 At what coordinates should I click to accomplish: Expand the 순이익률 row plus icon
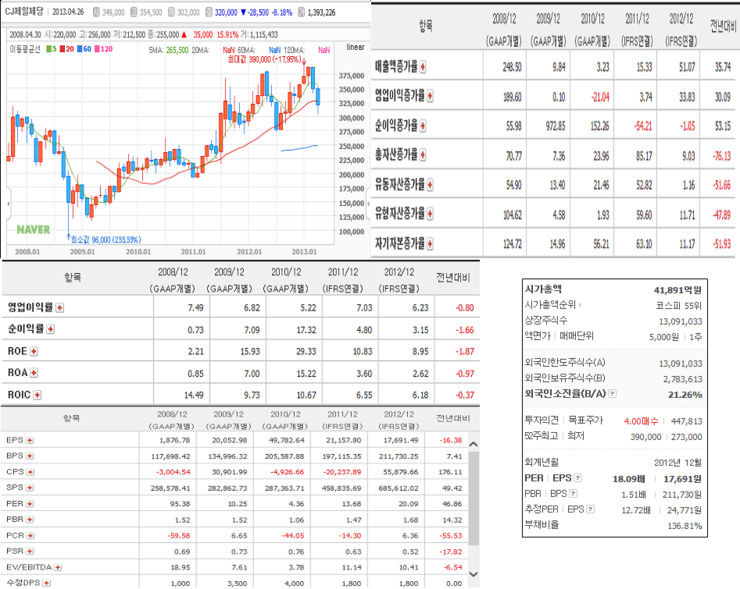point(50,329)
